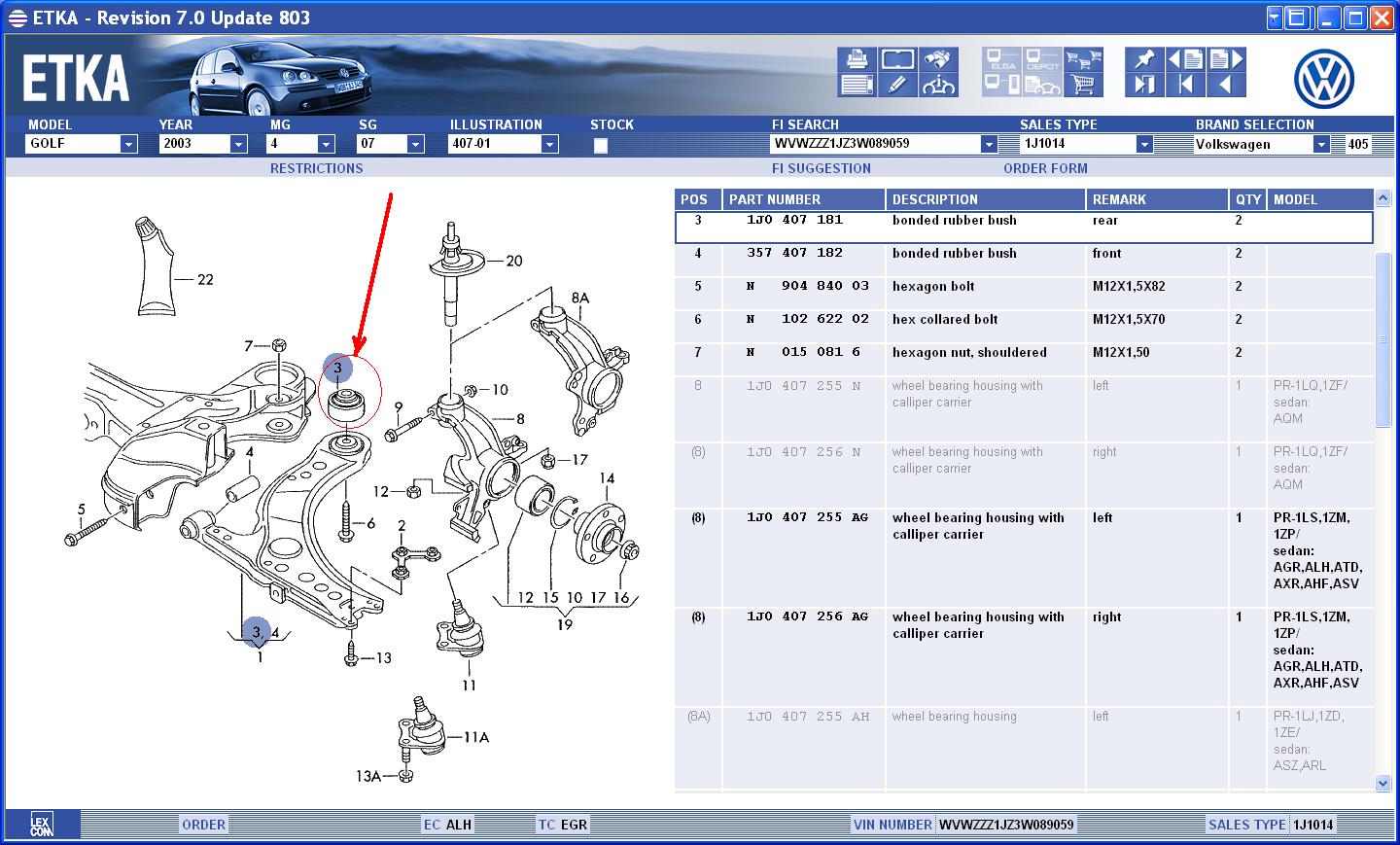
Task: Open the MODEL dropdown showing GOLF
Action: 128,144
